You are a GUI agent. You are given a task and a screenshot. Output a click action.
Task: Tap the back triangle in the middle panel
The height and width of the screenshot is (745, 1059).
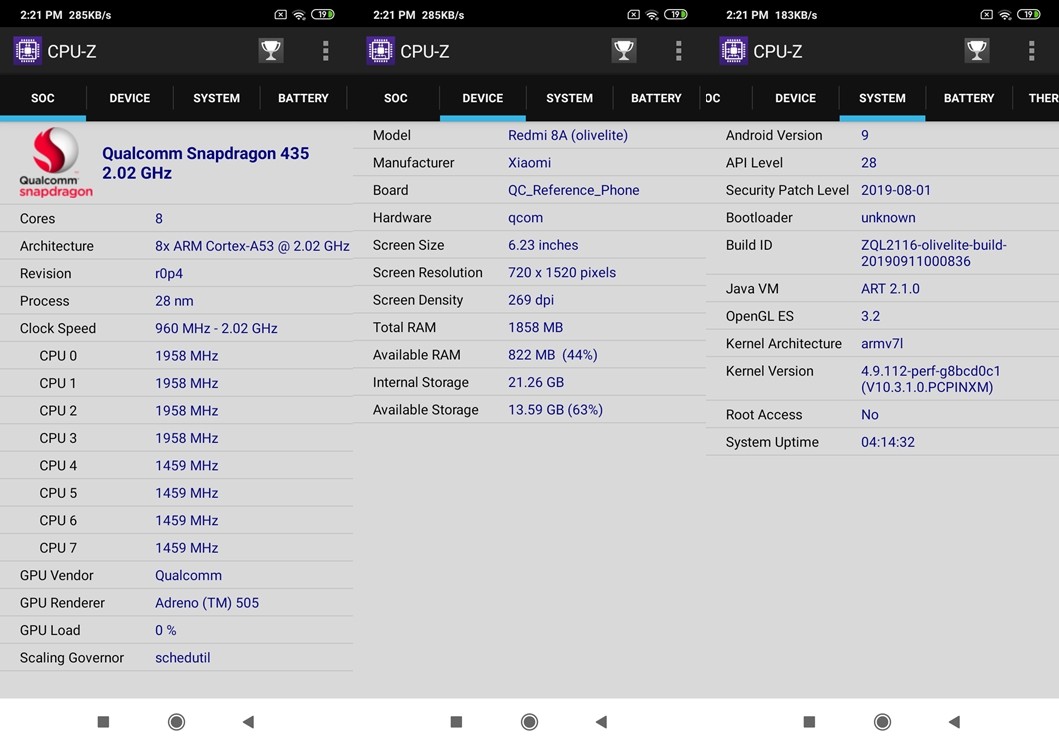pyautogui.click(x=602, y=722)
